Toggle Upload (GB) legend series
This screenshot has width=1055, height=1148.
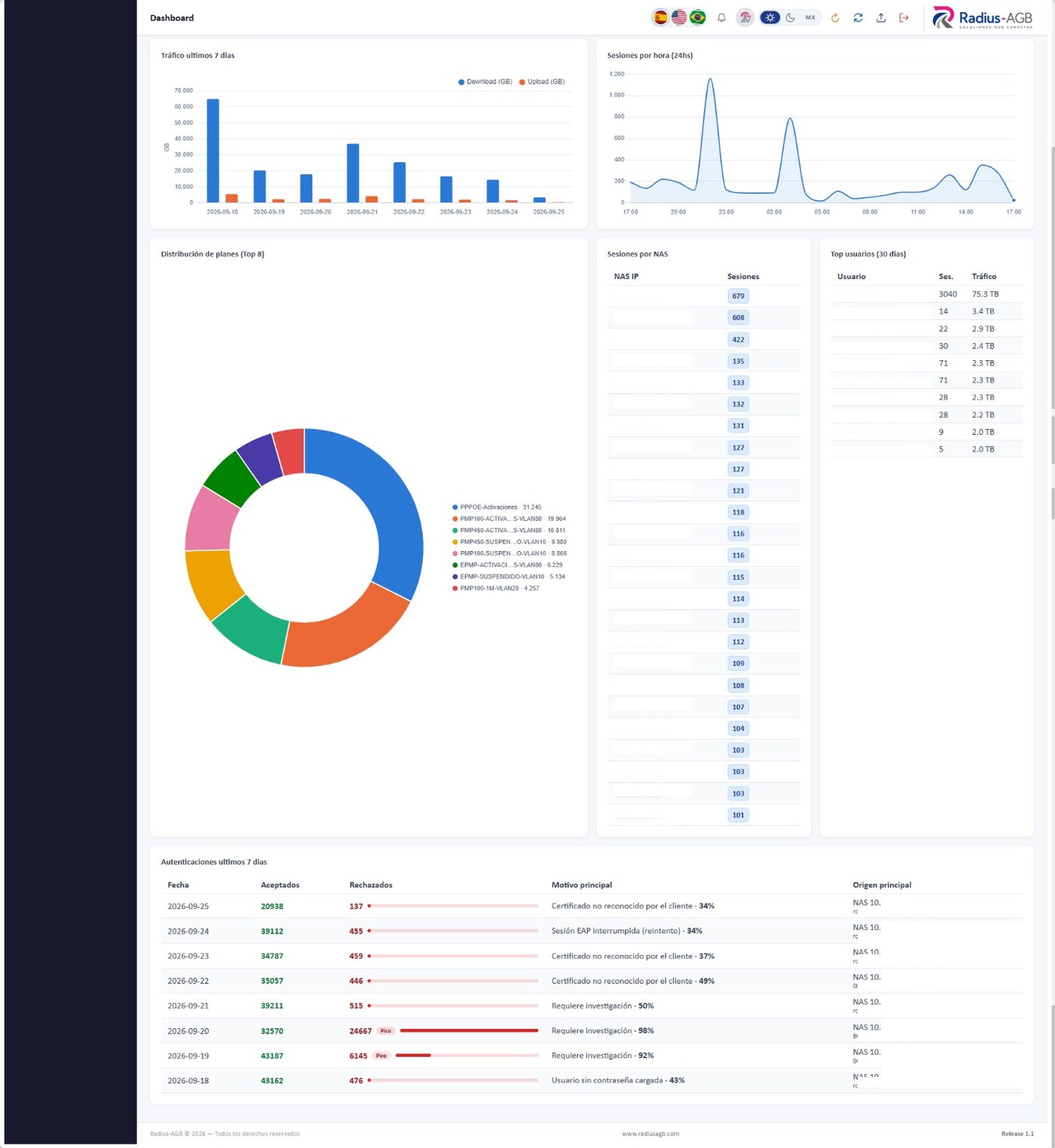click(542, 81)
